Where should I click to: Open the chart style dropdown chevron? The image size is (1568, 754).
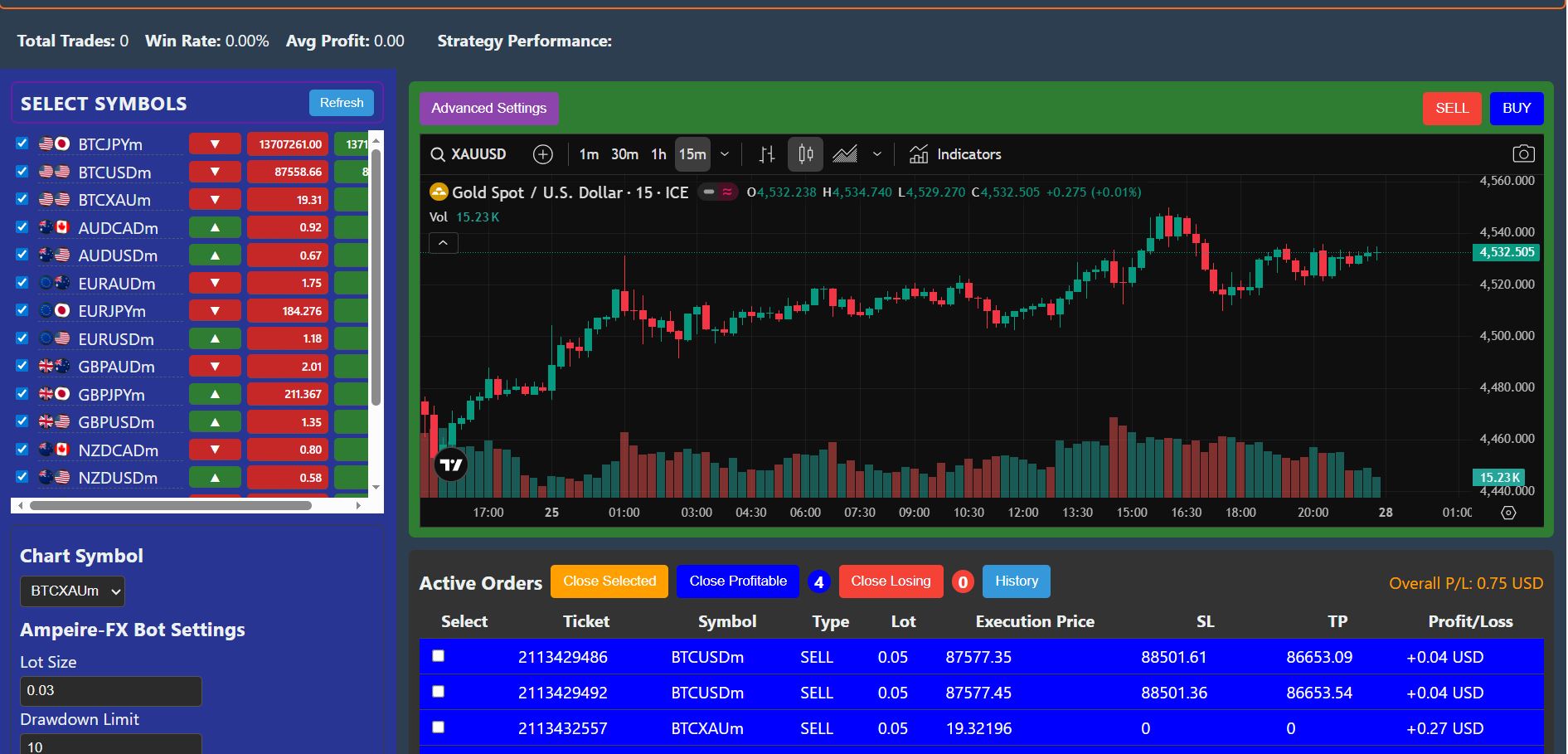(x=877, y=154)
